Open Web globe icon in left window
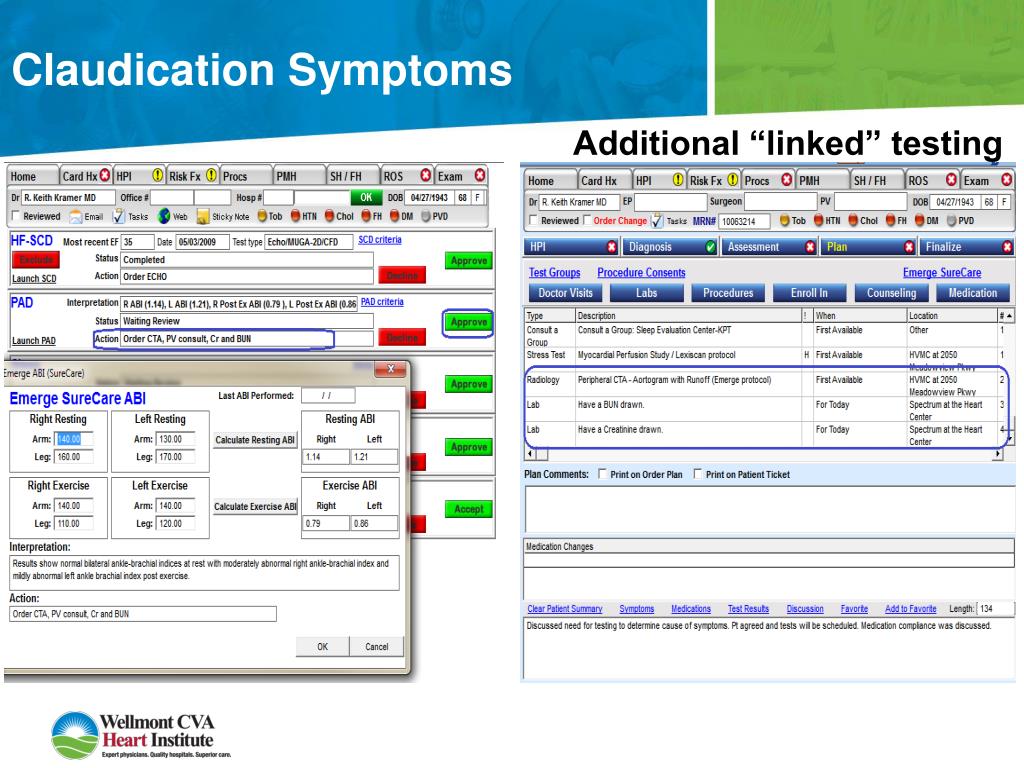 click(164, 216)
